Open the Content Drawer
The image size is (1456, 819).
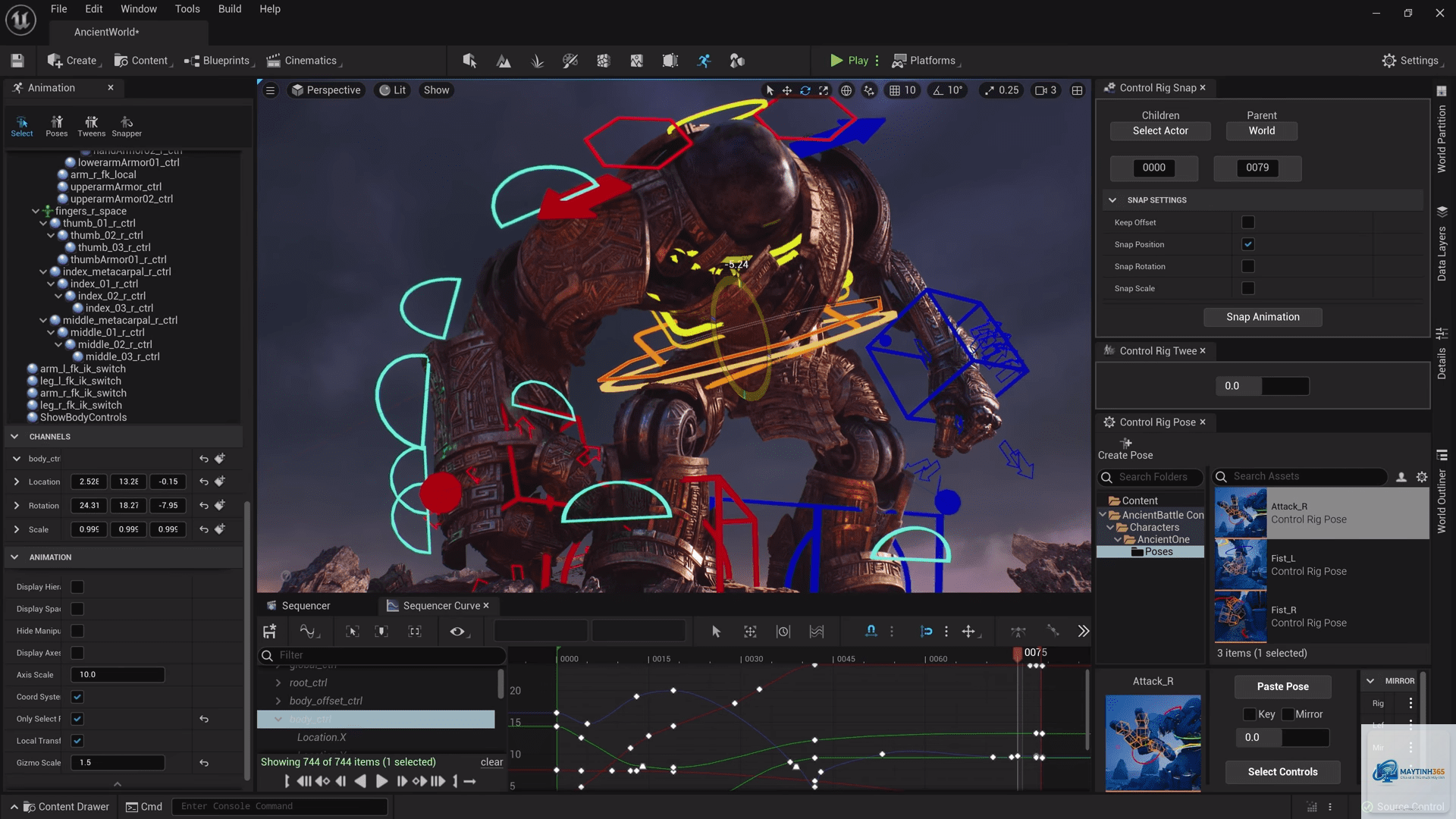[x=66, y=807]
